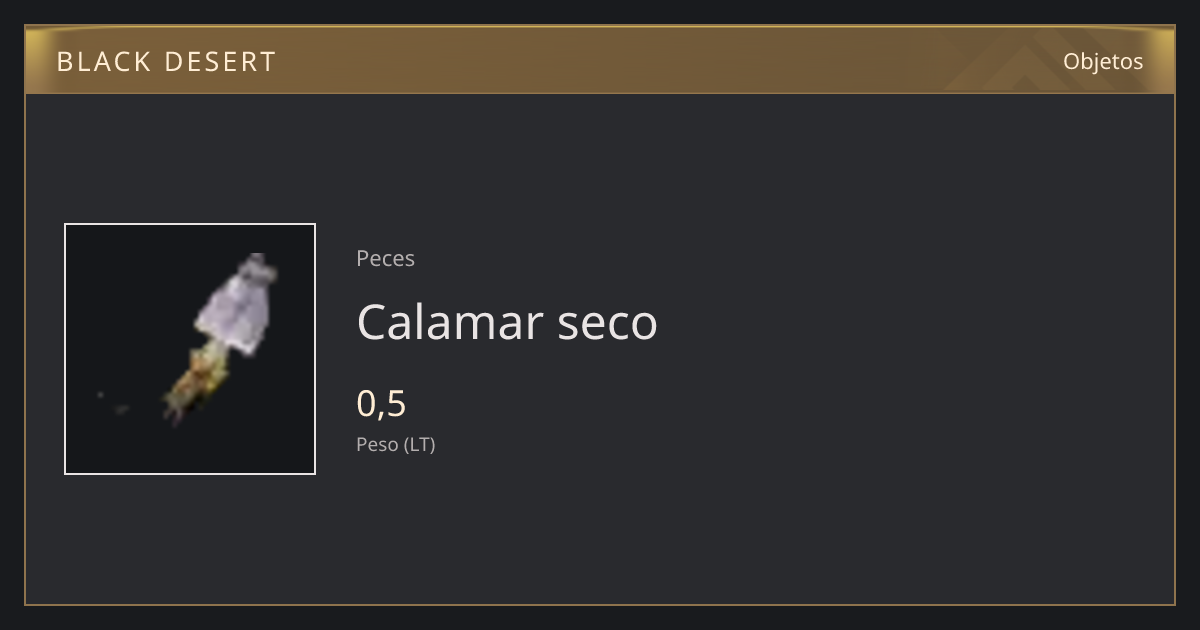This screenshot has width=1200, height=630.
Task: Click the 0,5 weight value
Action: (381, 403)
